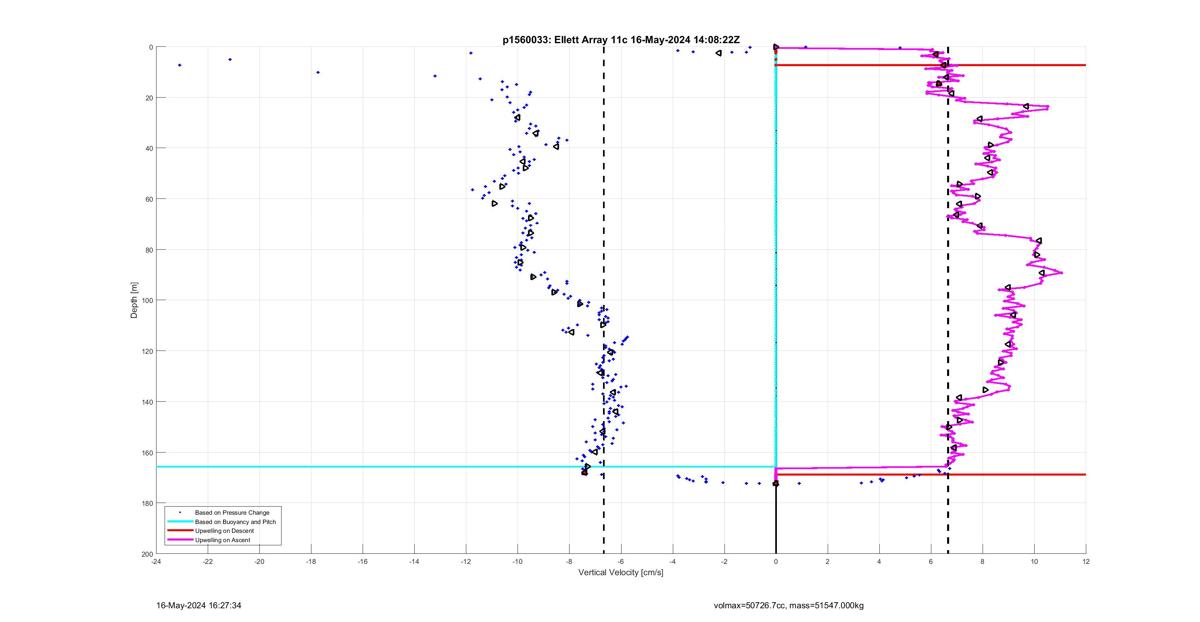
Task: Click legend entry 'Upwelling on Ascent'
Action: pyautogui.click(x=221, y=540)
